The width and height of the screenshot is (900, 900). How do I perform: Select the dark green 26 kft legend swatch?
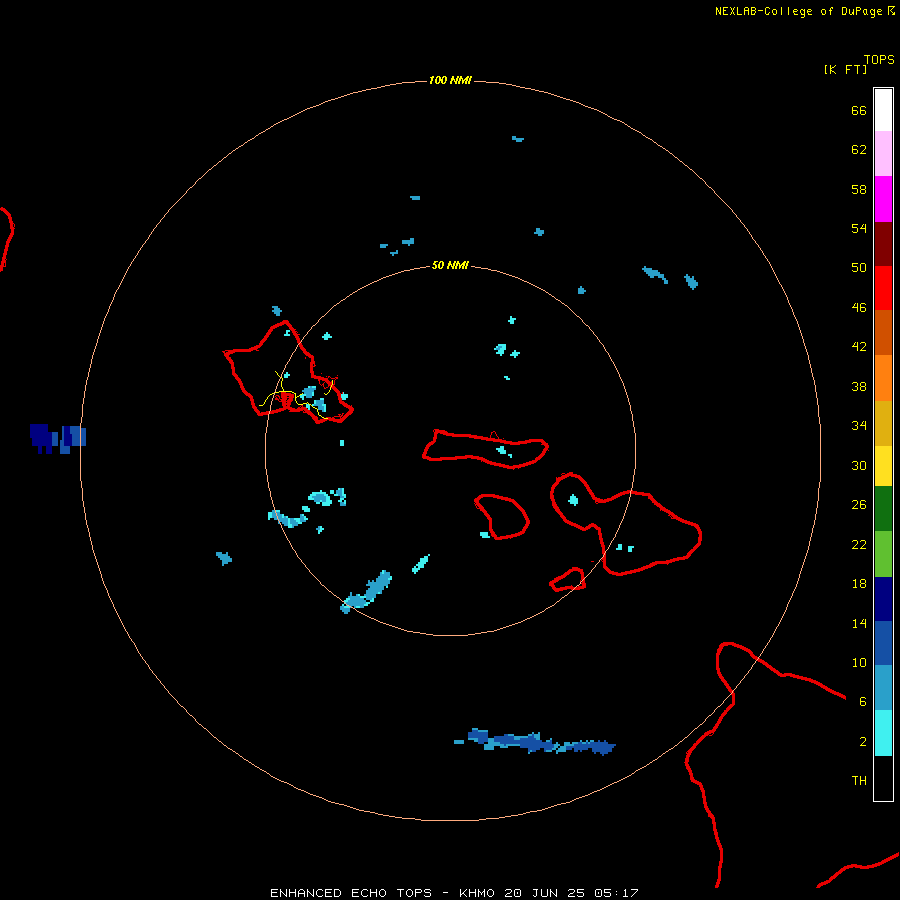883,509
